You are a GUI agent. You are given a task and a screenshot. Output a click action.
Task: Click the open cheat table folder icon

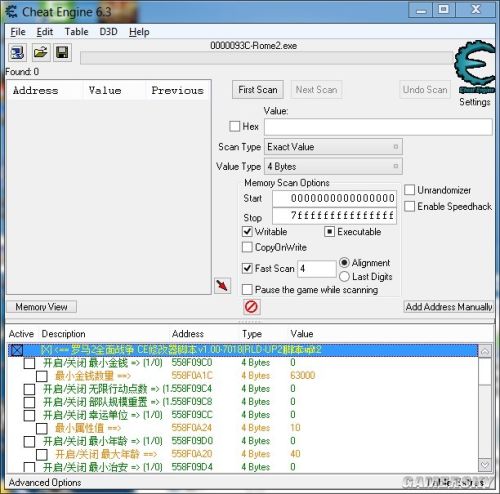(x=41, y=53)
